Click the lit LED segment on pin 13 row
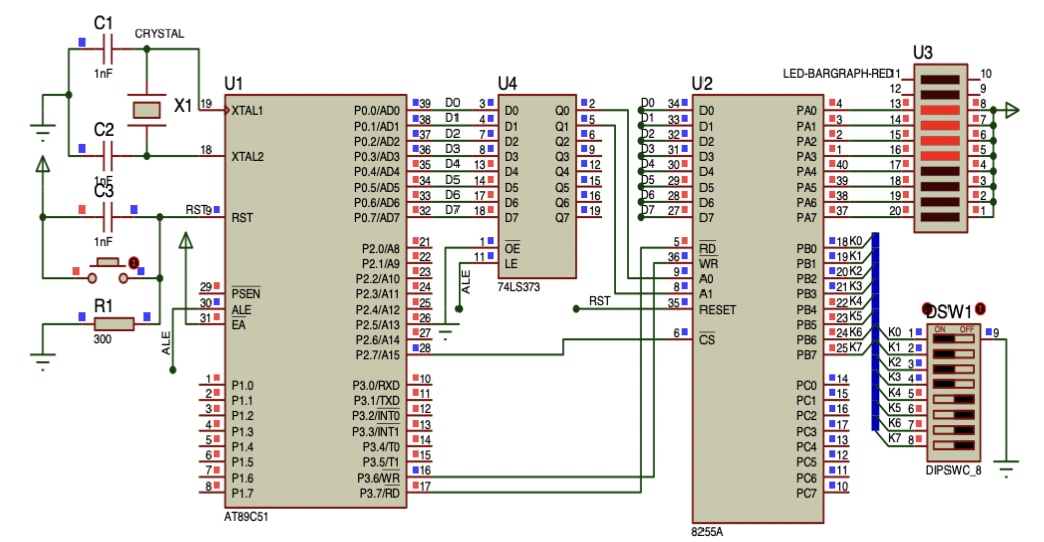The image size is (1044, 542). coord(940,109)
